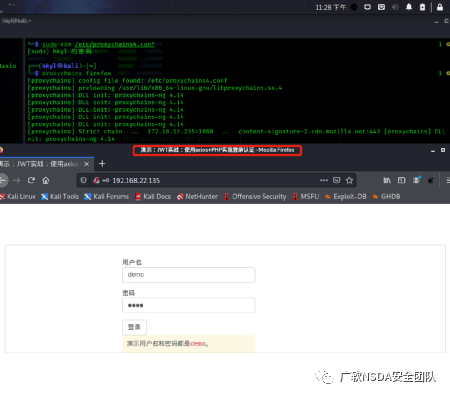The height and width of the screenshot is (397, 450).
Task: Click the lock screen icon in panel
Action: [440, 7]
